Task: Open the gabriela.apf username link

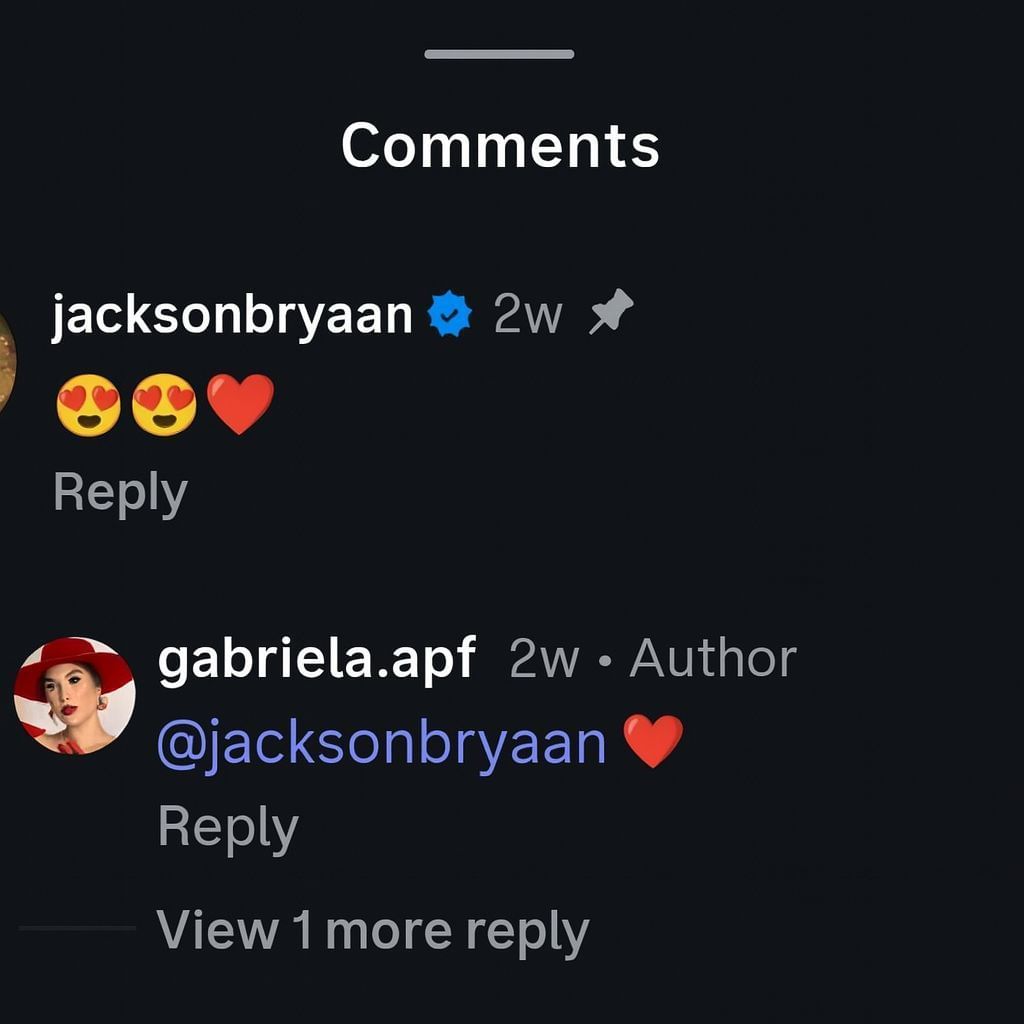Action: pos(317,660)
